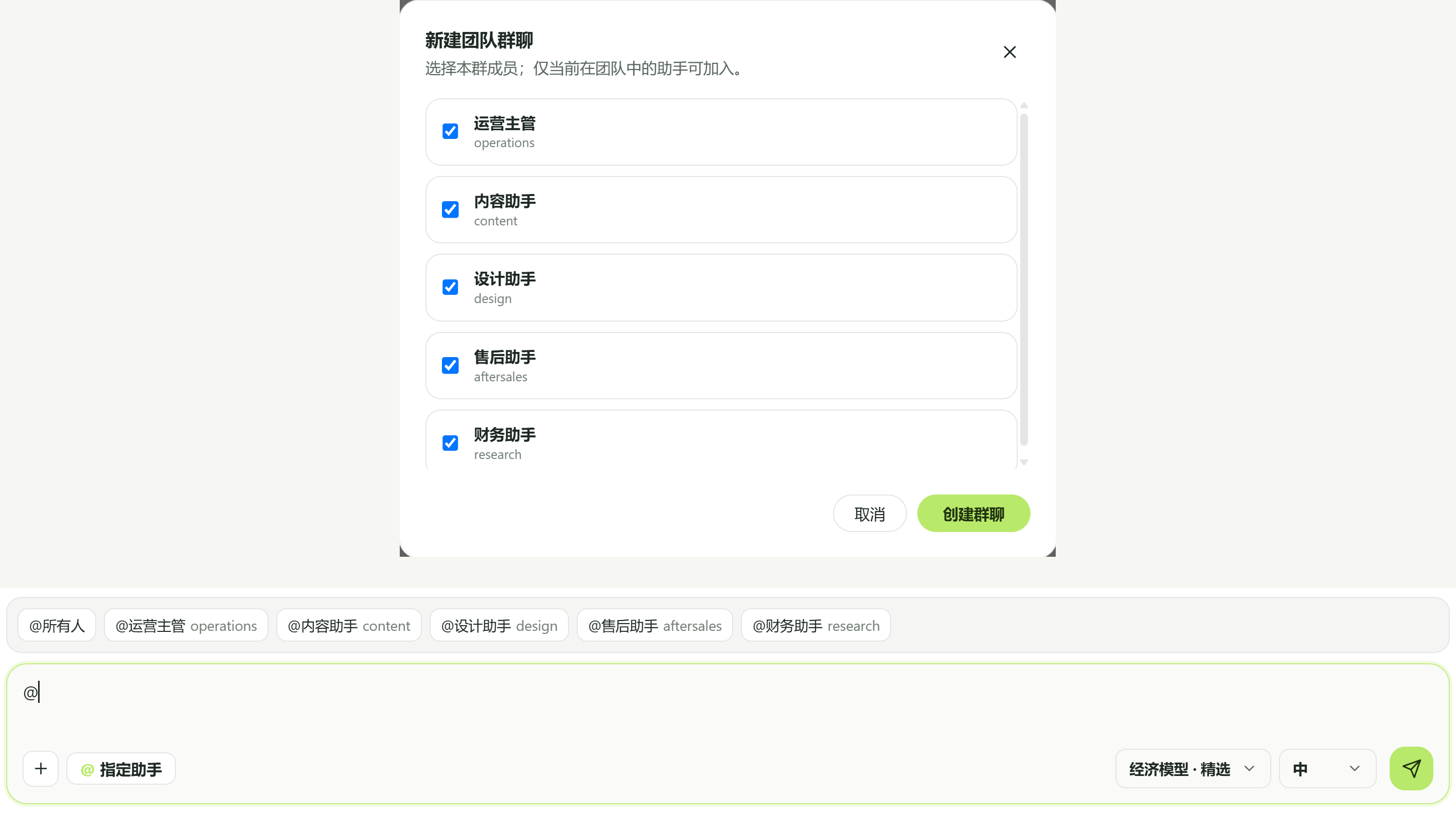The width and height of the screenshot is (1456, 813).
Task: Click the 运营主管 member name text
Action: click(504, 123)
